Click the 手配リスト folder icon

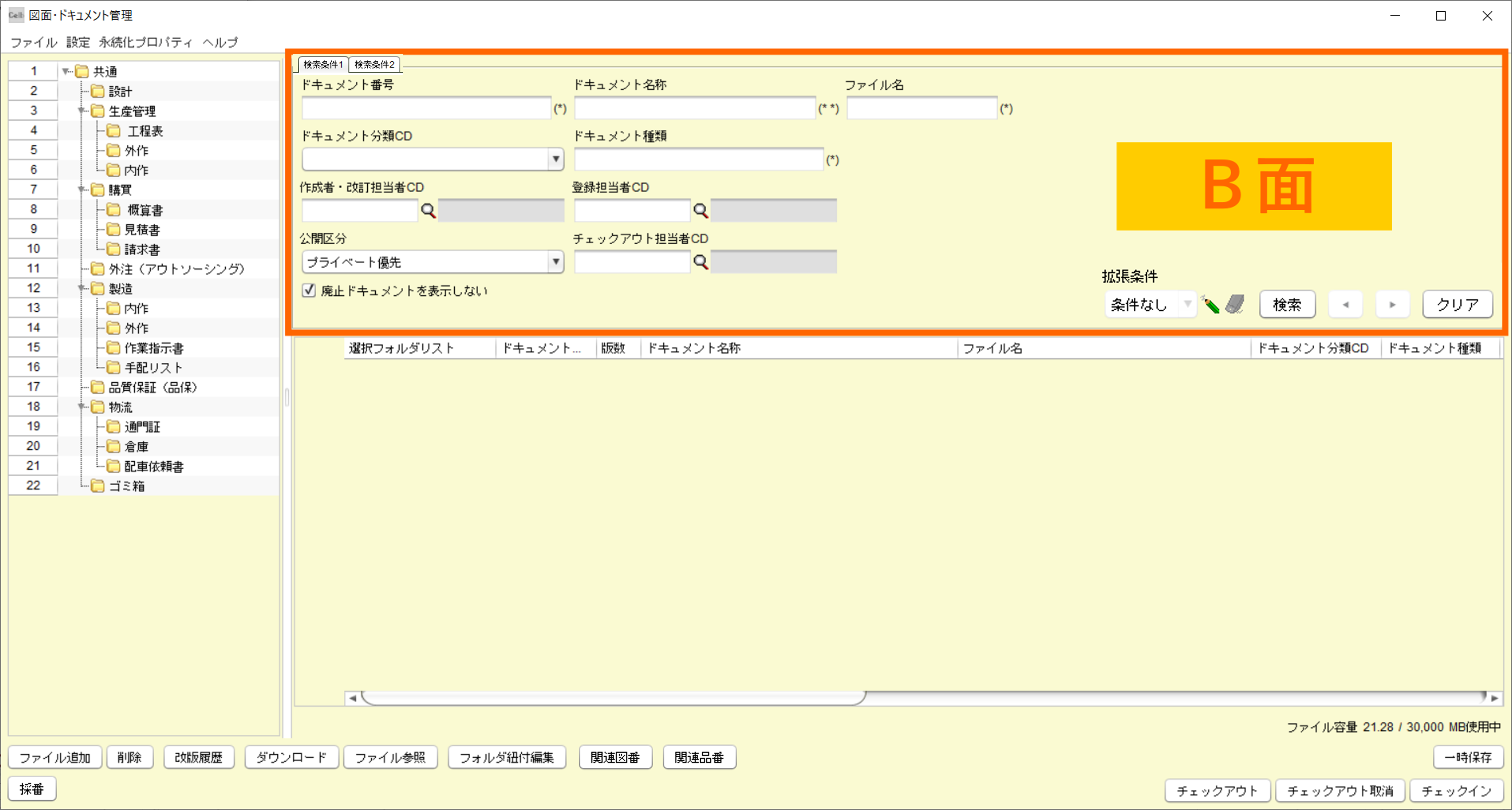(x=114, y=367)
